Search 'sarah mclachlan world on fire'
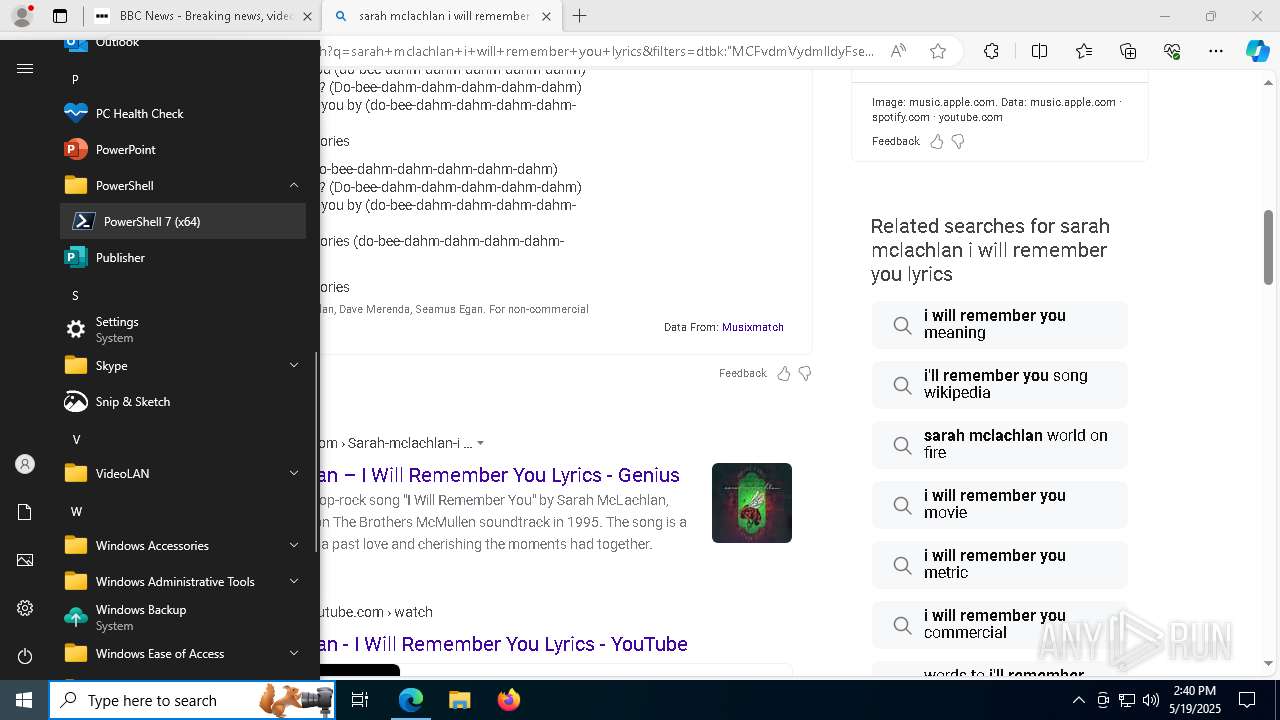The width and height of the screenshot is (1280, 720). point(999,444)
